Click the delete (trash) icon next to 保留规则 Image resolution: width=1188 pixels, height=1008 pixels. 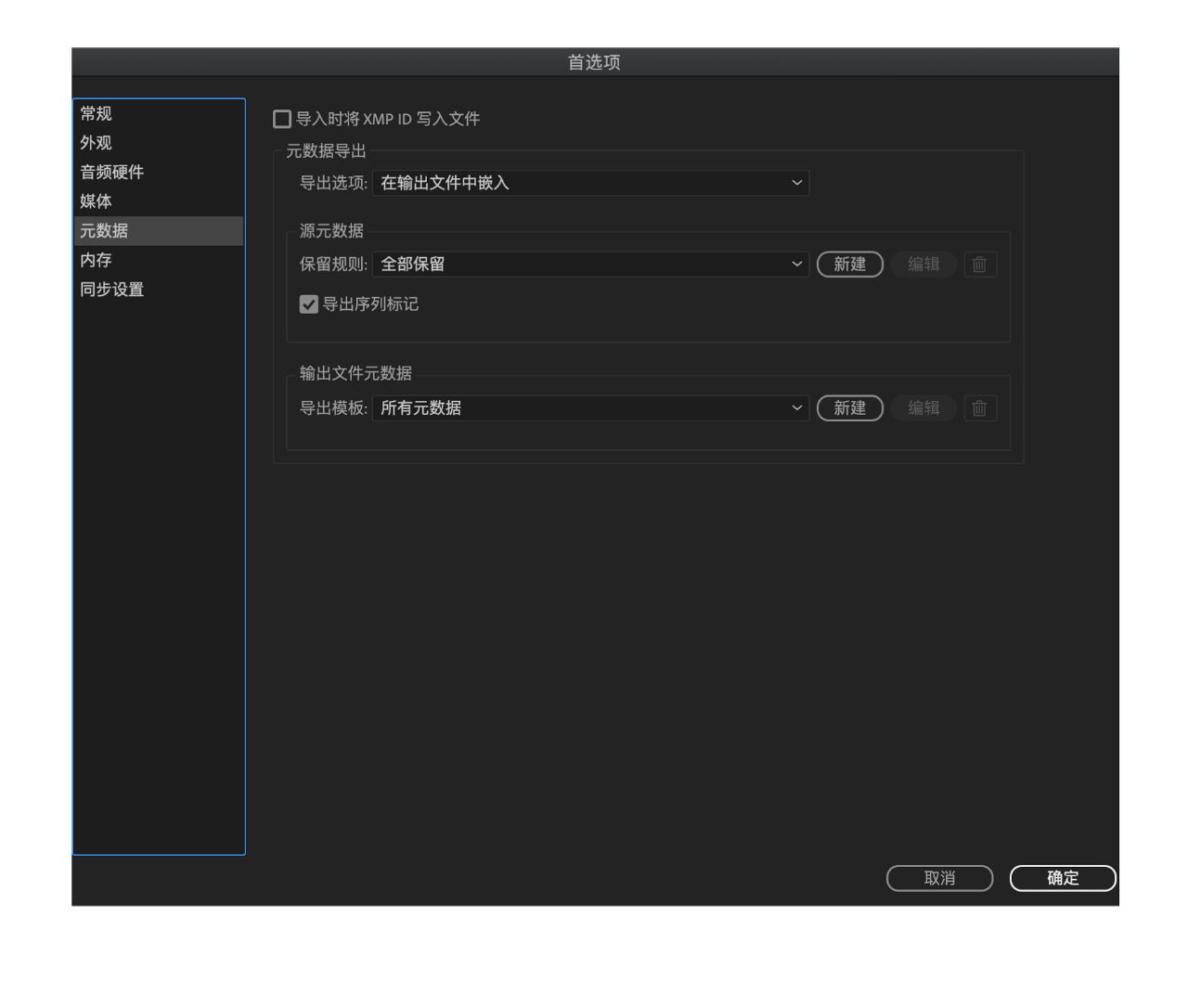tap(979, 265)
